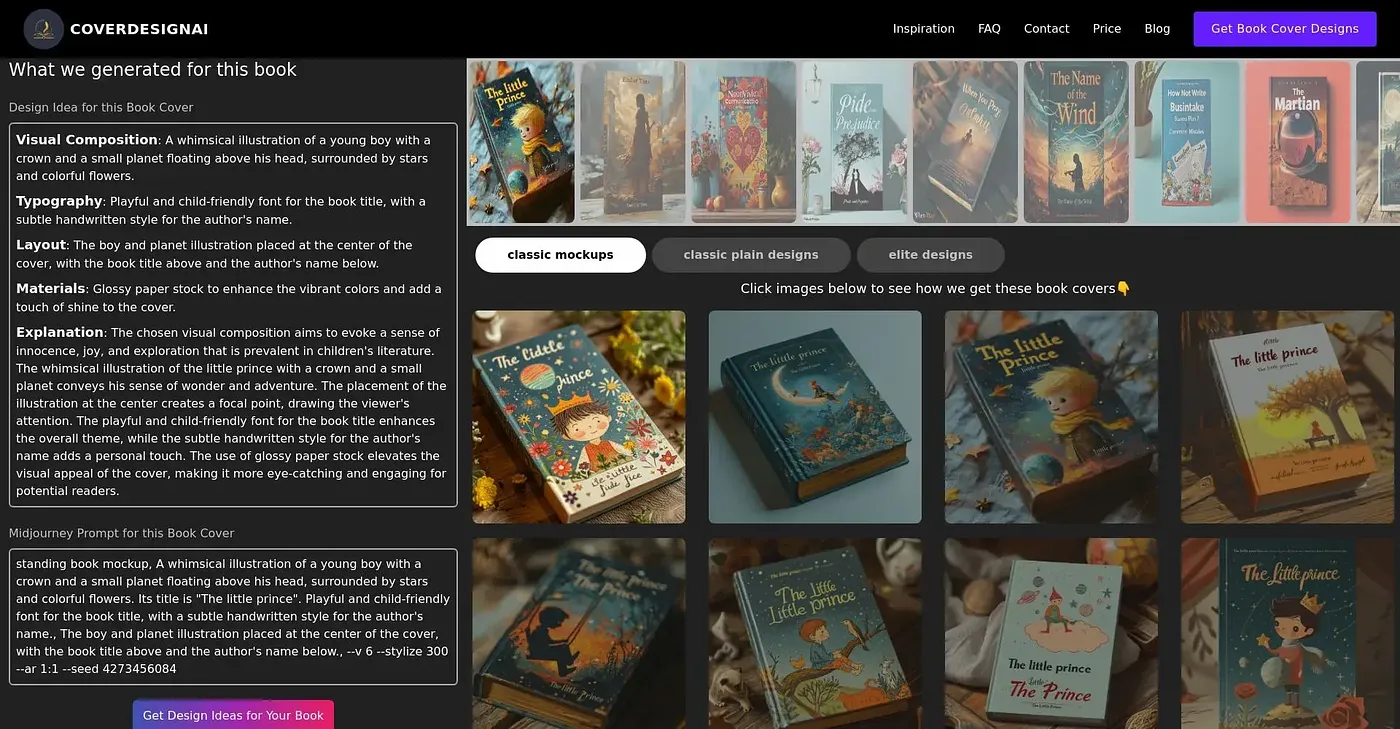Open the dark cover with boy holding star

(x=1287, y=634)
